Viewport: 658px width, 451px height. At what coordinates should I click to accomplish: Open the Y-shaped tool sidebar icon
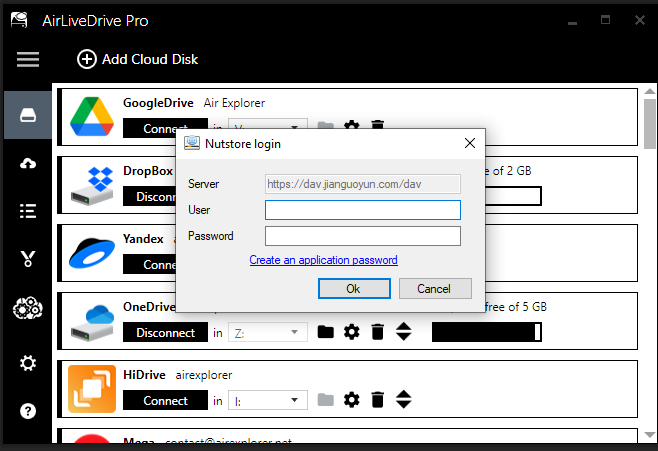point(28,259)
